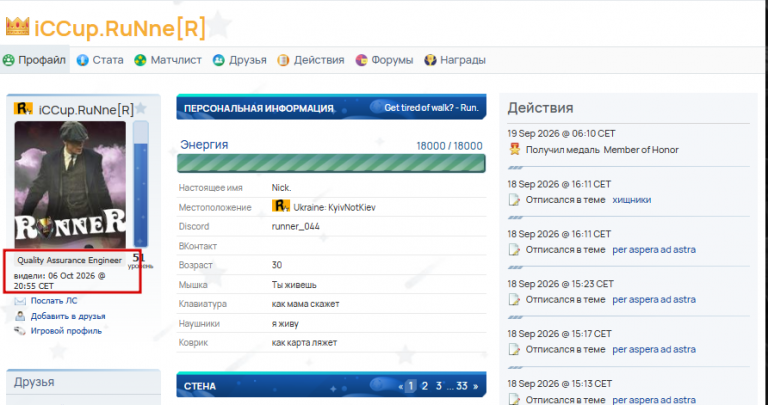Click the Member of Honor medal icon
This screenshot has width=768, height=405.
point(514,149)
